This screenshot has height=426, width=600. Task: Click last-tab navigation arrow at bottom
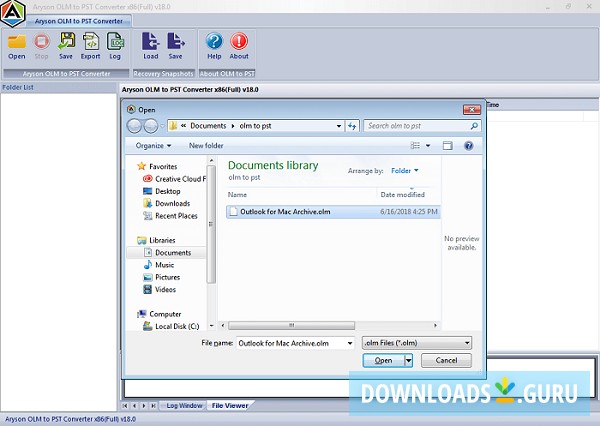(153, 405)
